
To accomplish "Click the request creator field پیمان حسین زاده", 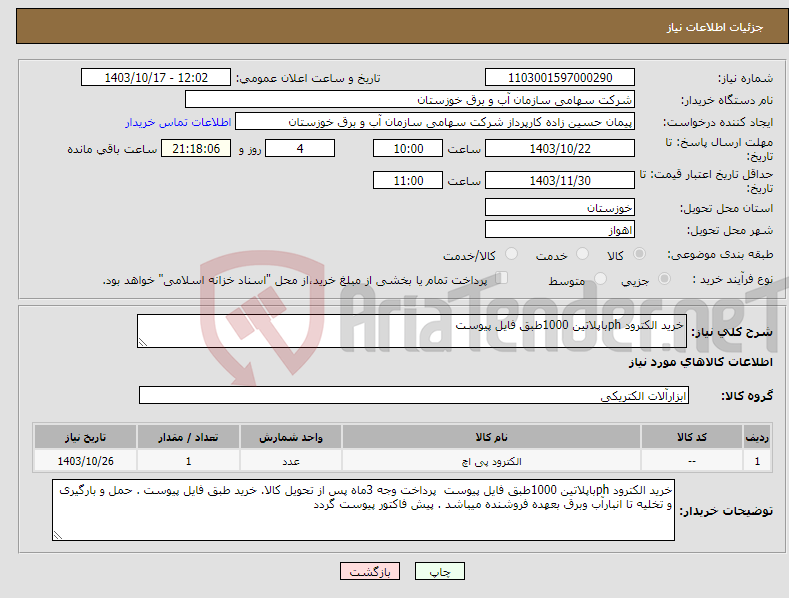I will click(x=435, y=122).
